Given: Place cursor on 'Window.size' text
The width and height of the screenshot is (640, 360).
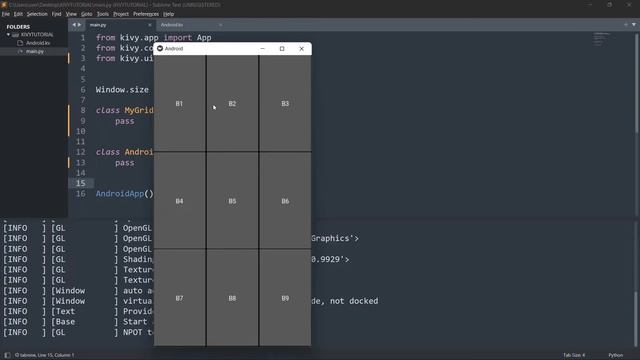Looking at the screenshot, I should [x=122, y=90].
